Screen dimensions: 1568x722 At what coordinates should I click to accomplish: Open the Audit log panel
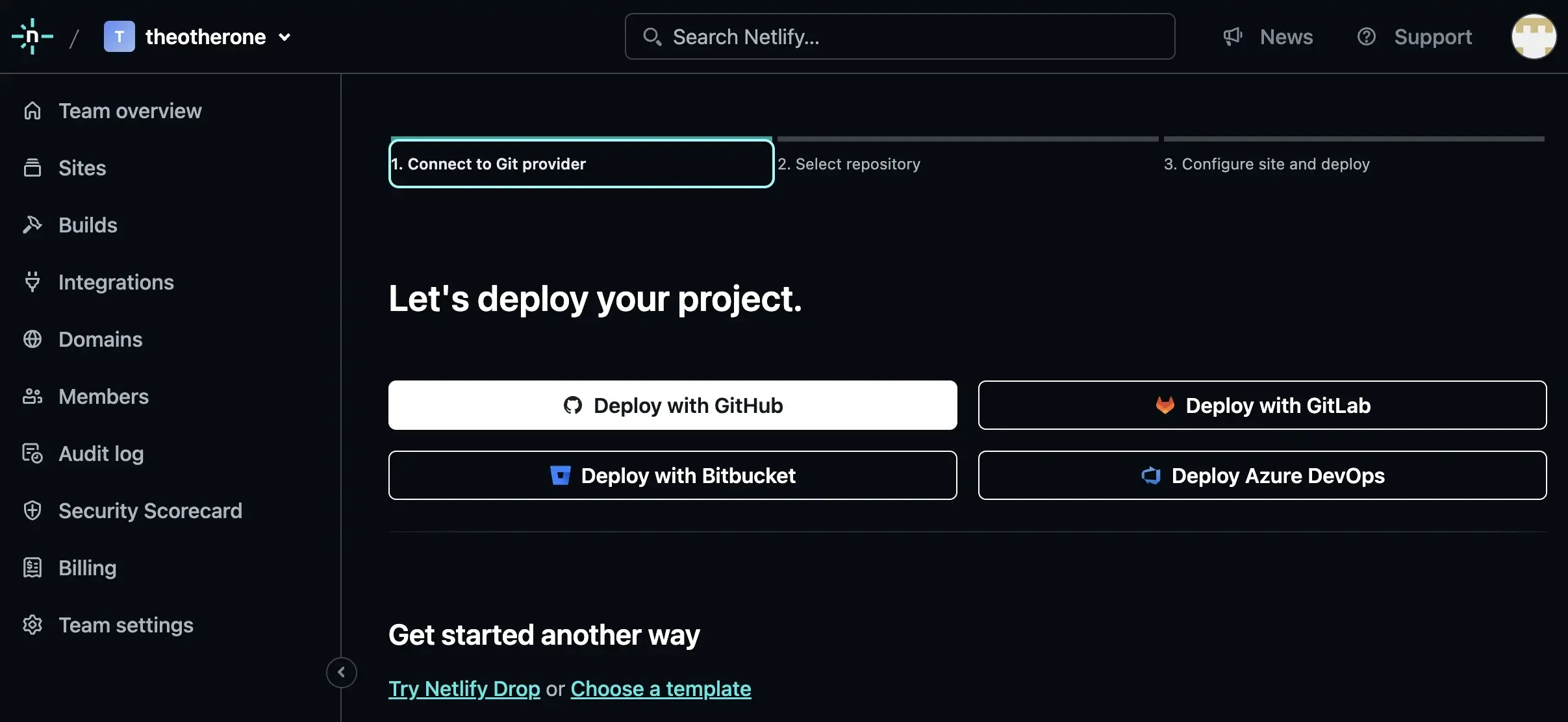[x=101, y=453]
